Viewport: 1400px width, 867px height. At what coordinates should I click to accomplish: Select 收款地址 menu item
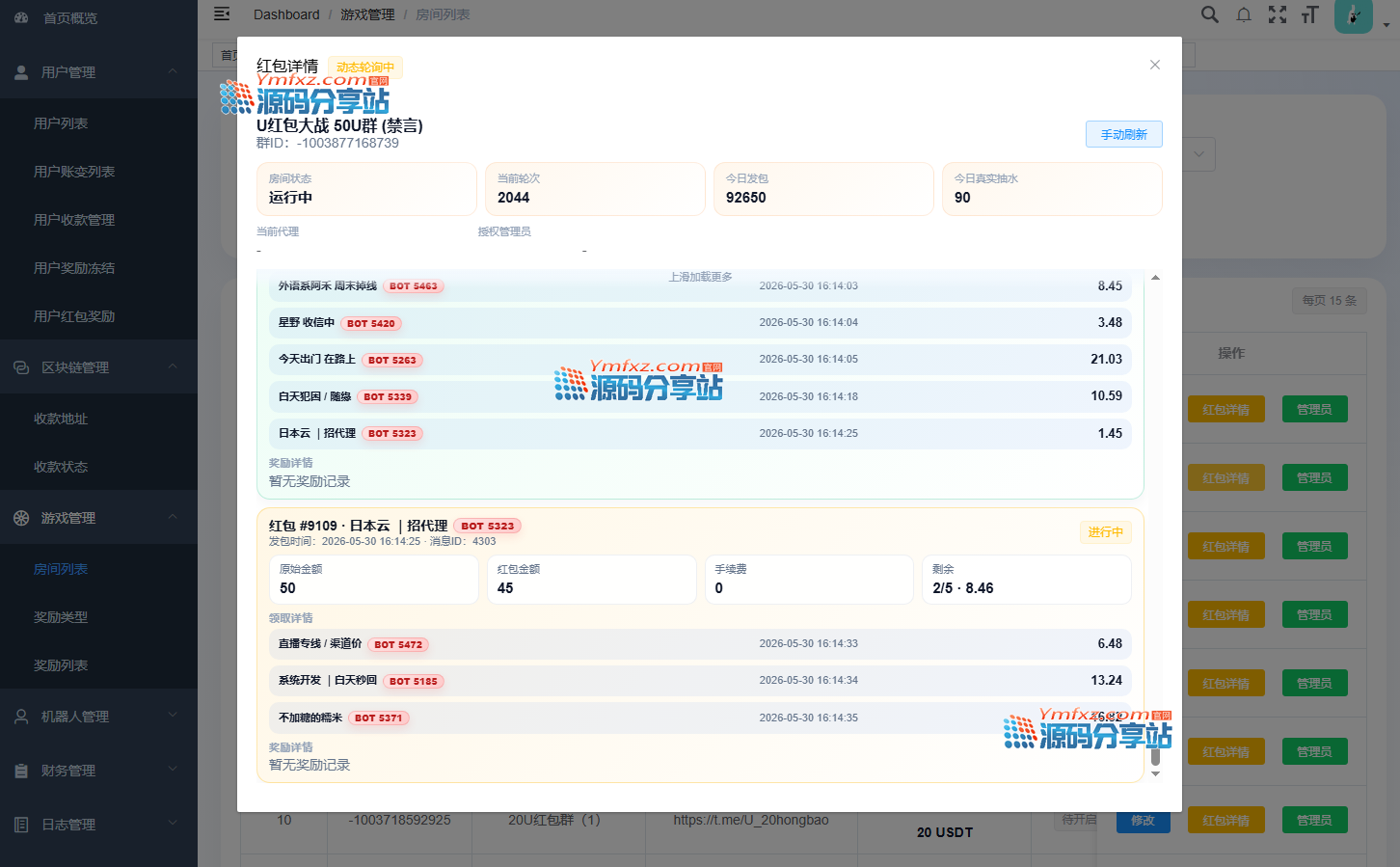coord(61,419)
